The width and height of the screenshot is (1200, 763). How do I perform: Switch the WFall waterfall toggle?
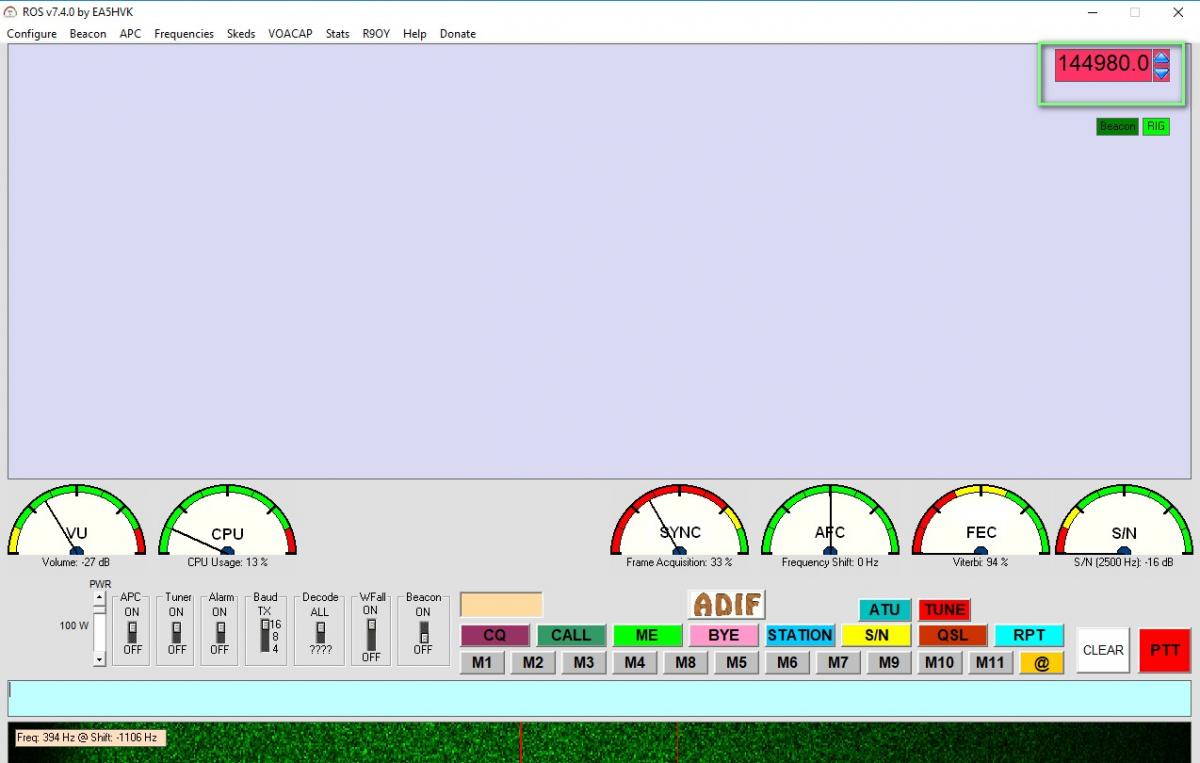(371, 633)
